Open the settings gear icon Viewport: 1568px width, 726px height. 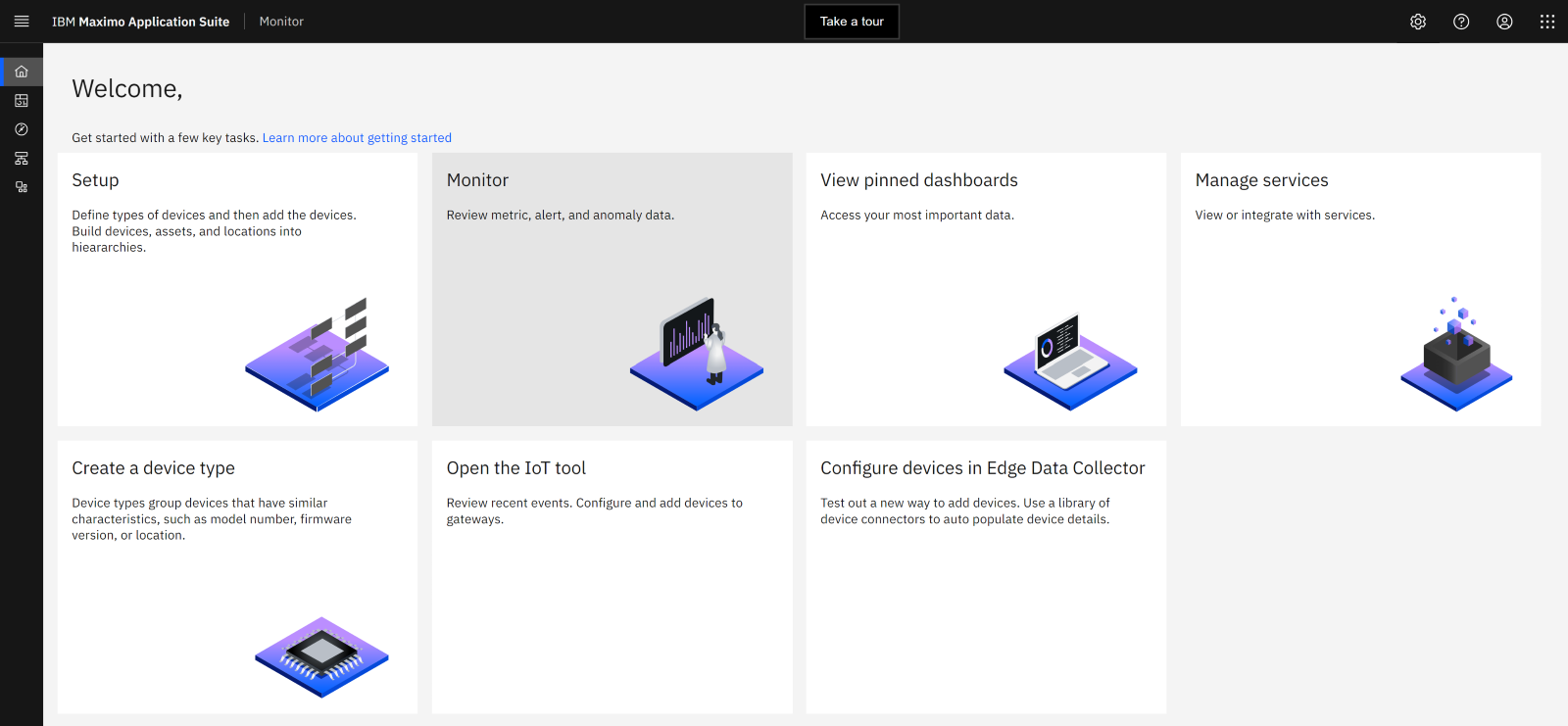(1418, 22)
